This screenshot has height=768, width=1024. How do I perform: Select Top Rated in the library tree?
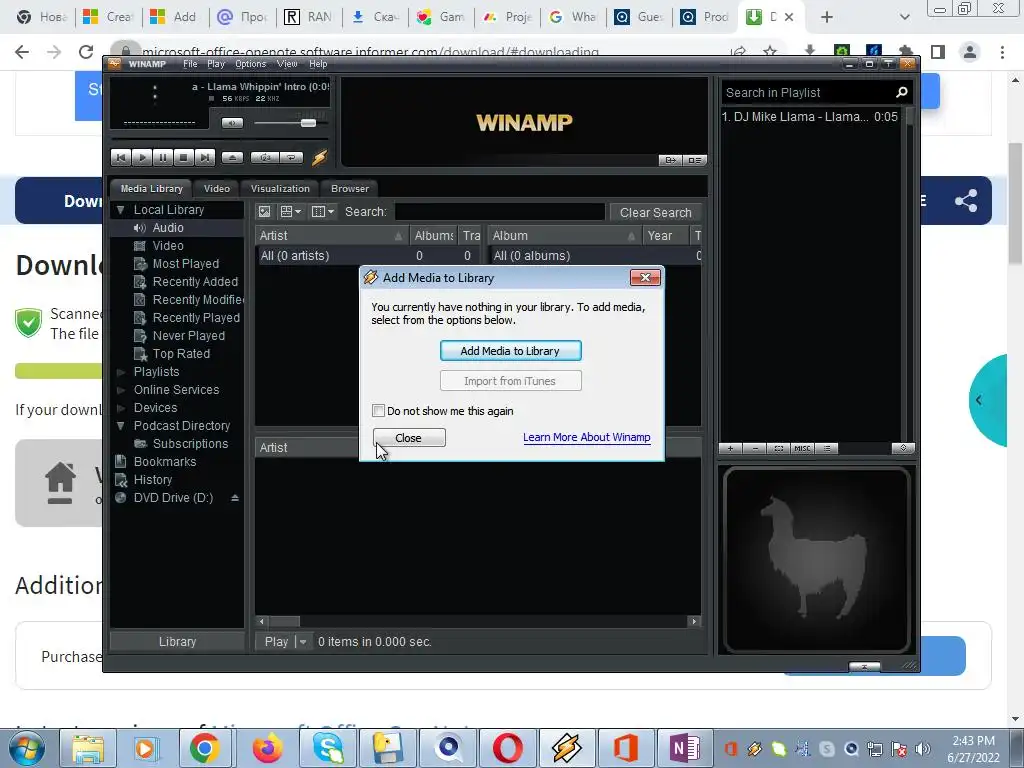tap(181, 354)
